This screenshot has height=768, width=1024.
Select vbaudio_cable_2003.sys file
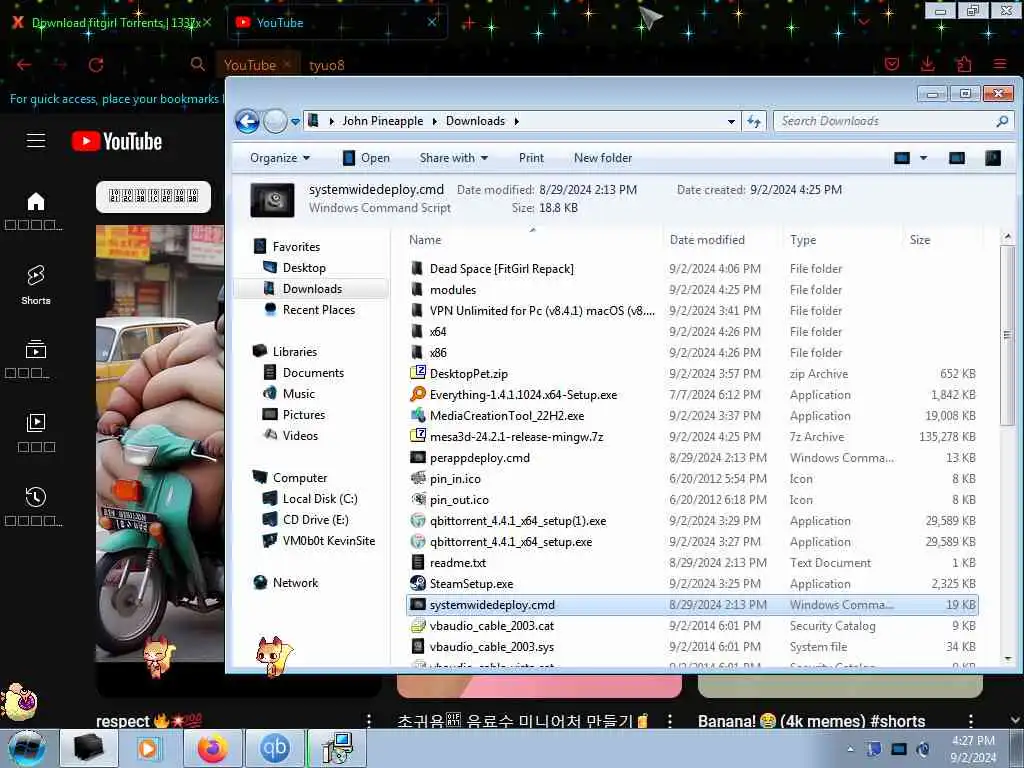click(x=492, y=647)
